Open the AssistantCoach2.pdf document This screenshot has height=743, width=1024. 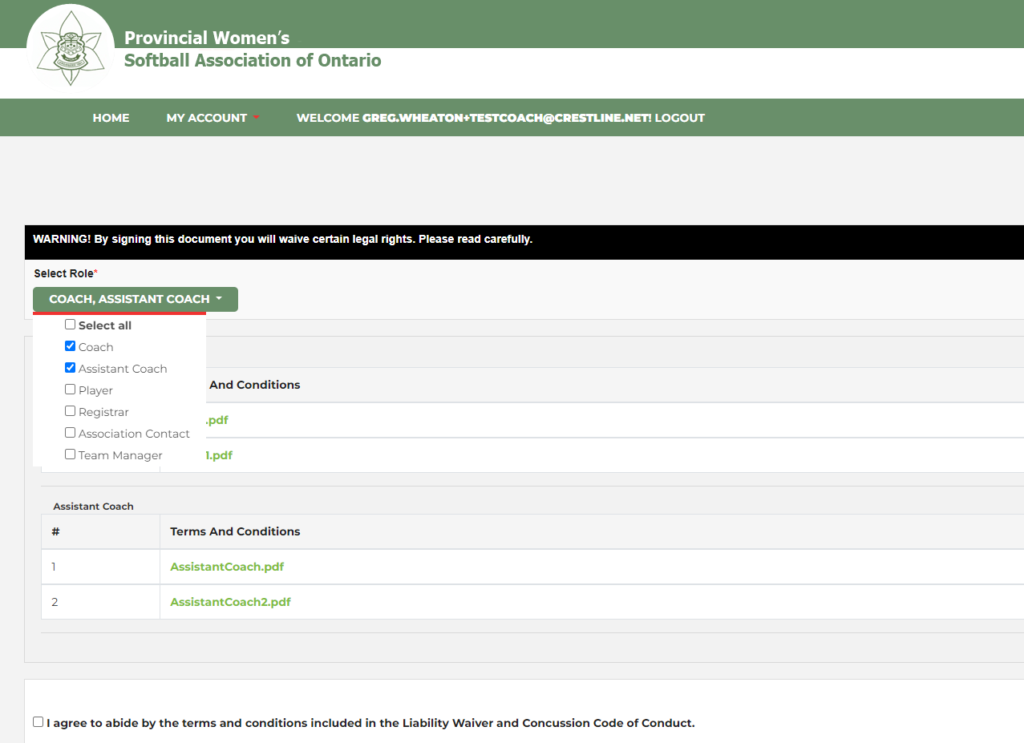pos(230,602)
